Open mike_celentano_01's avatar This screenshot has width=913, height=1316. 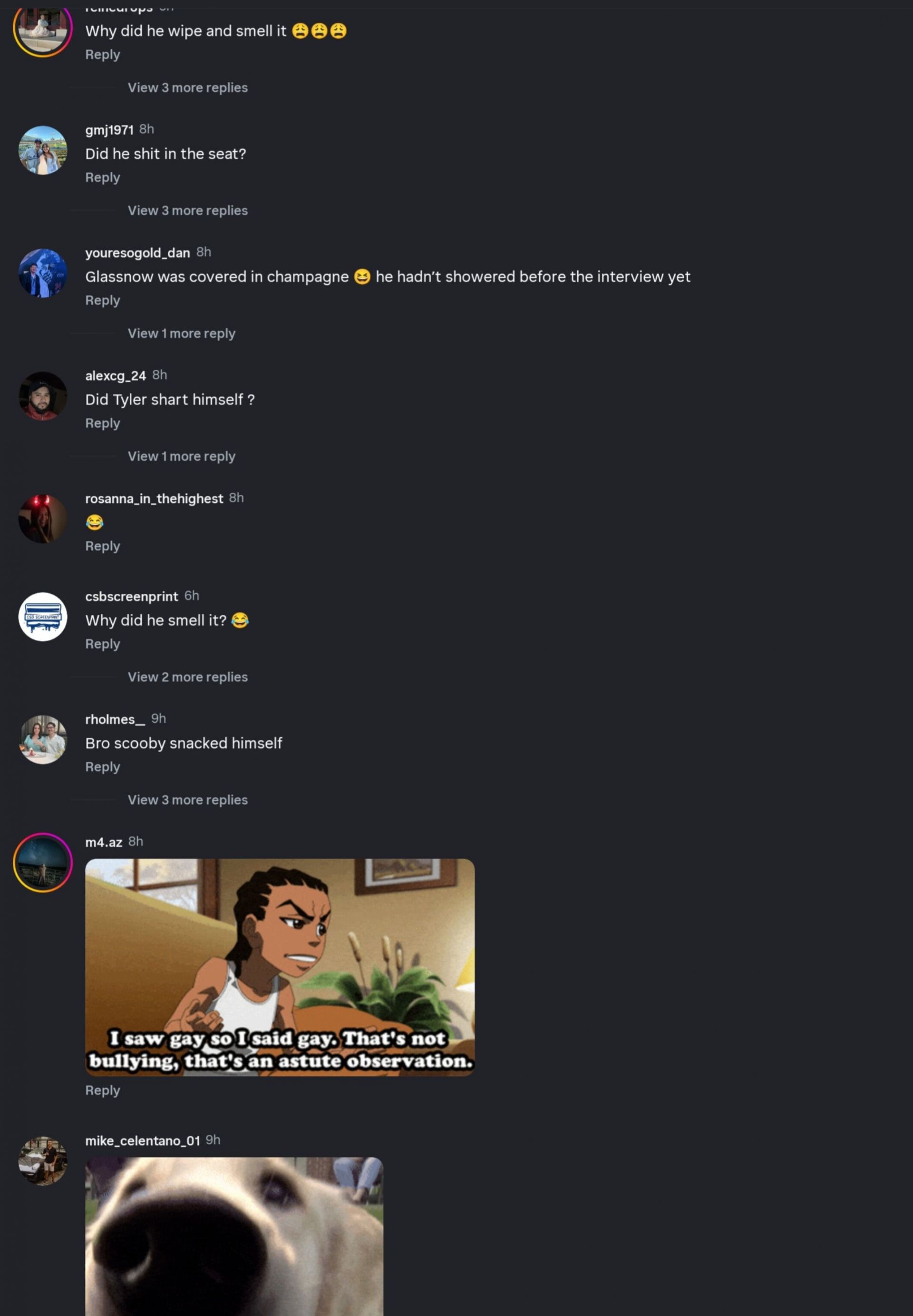[43, 1161]
